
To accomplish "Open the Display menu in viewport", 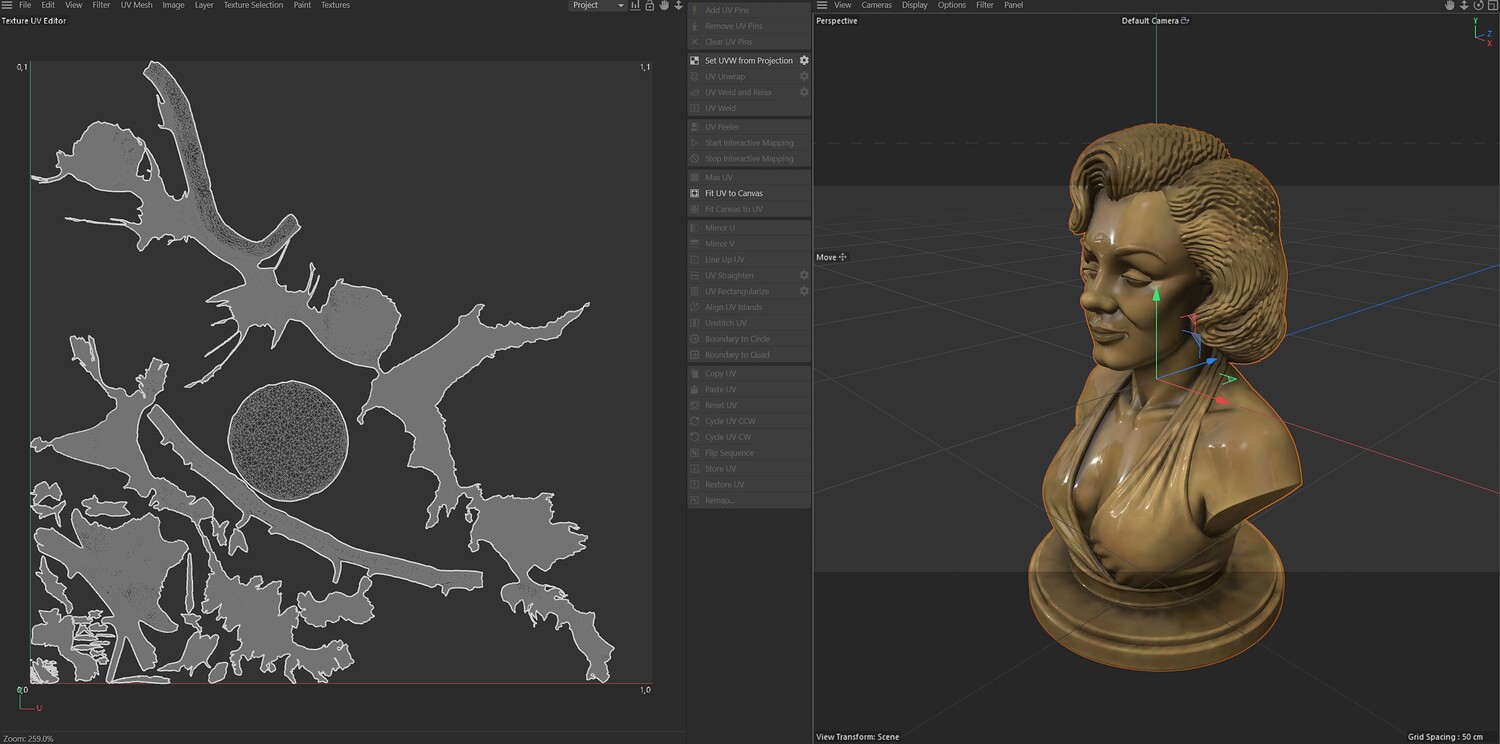I will (915, 5).
